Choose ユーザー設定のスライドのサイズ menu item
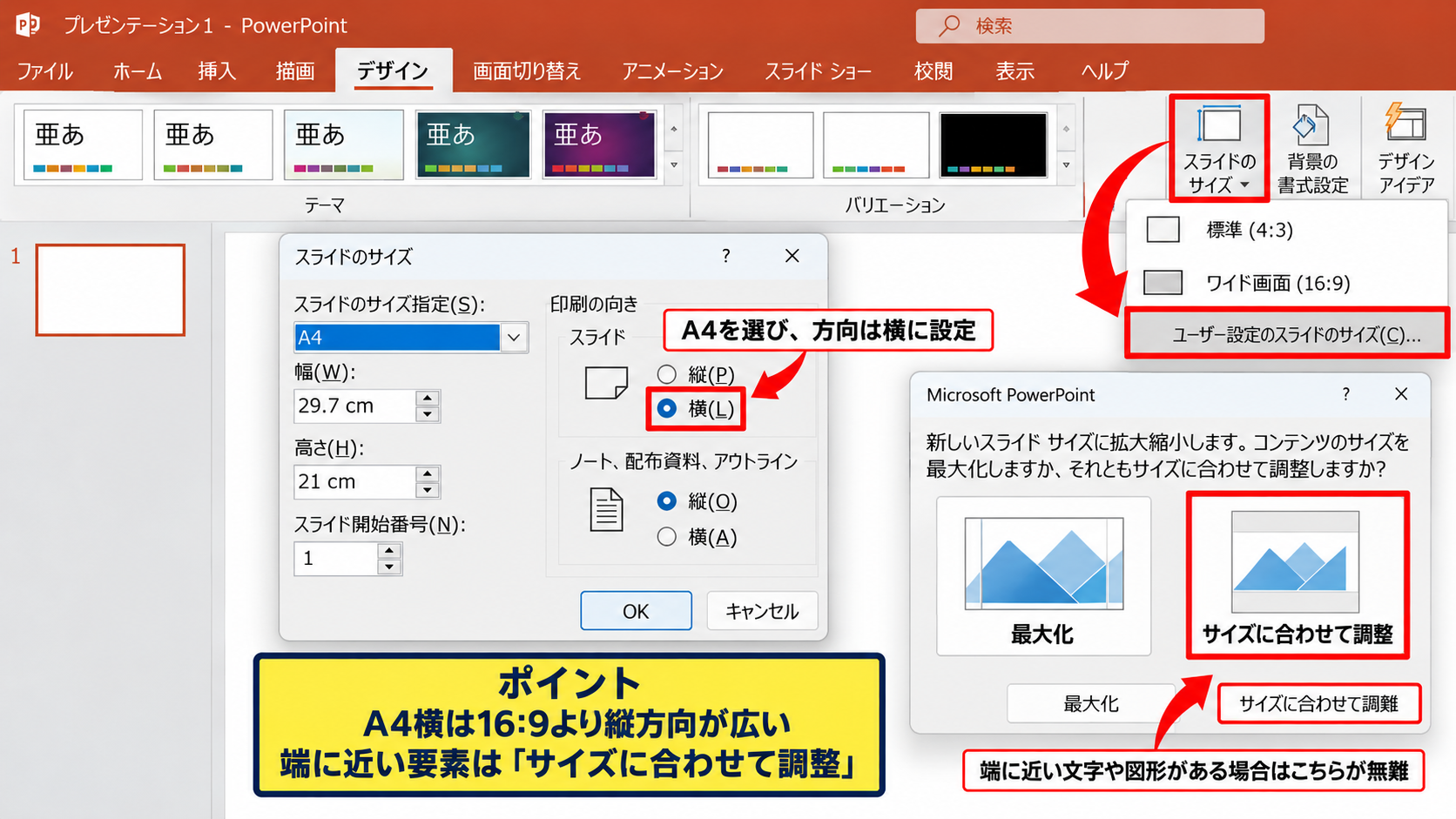Screen dimensions: 1456x819 tap(1287, 334)
